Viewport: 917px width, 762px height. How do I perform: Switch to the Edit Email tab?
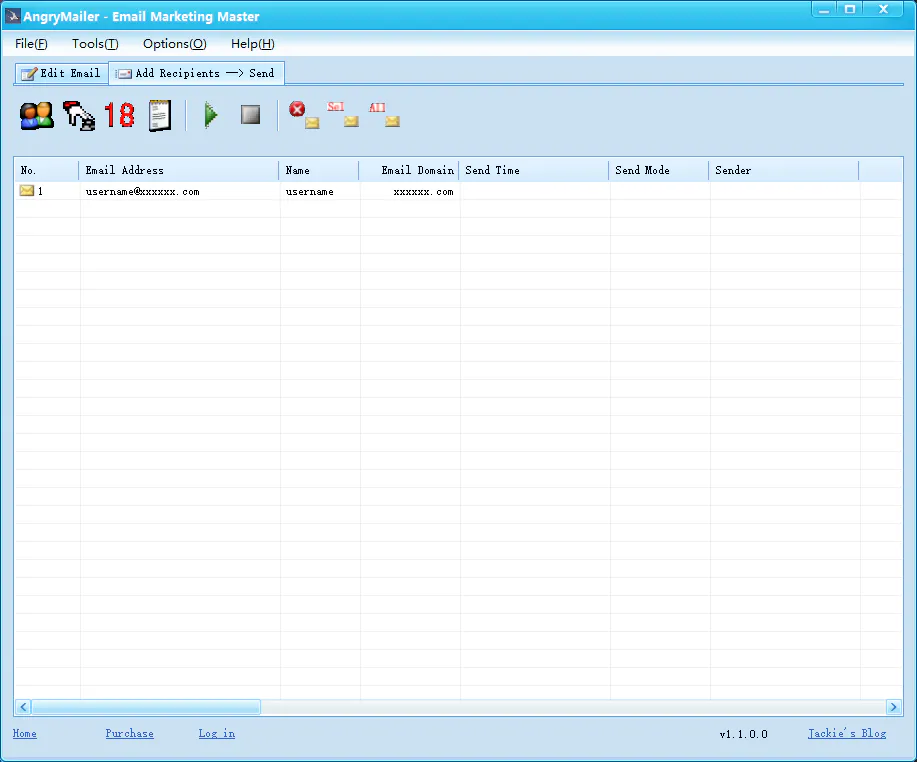61,73
